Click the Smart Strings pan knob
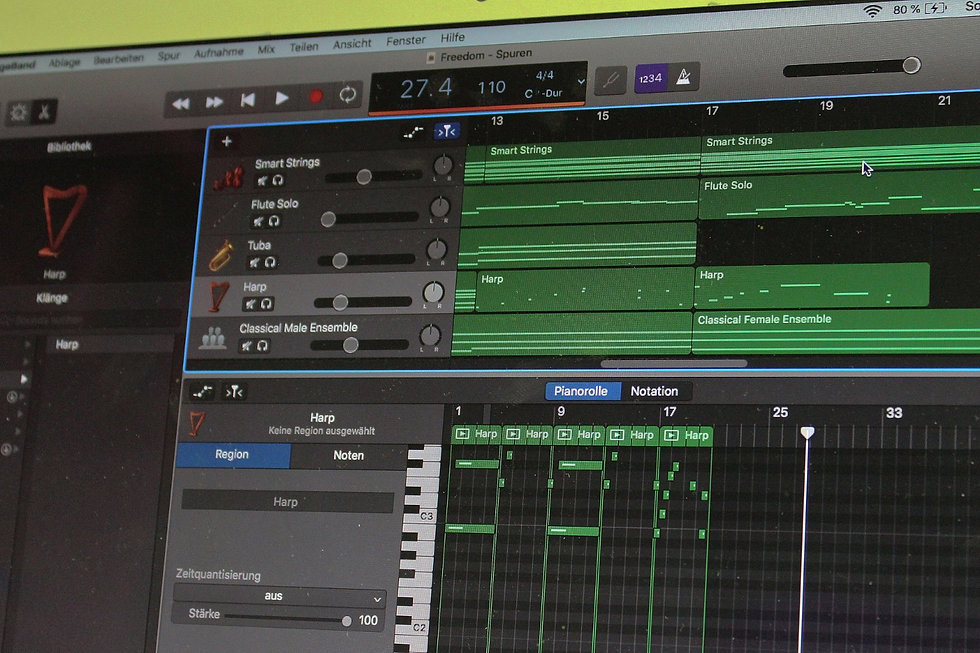This screenshot has width=980, height=653. (x=442, y=165)
